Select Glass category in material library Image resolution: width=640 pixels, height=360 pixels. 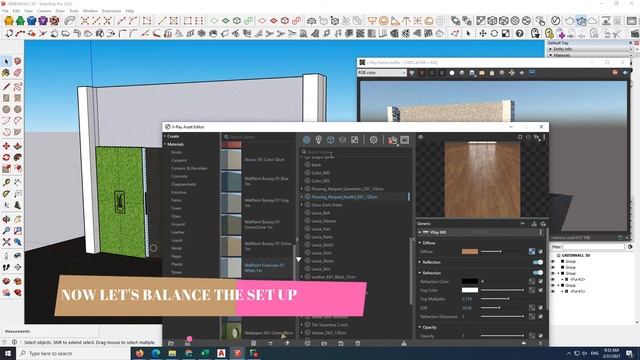pos(176,216)
